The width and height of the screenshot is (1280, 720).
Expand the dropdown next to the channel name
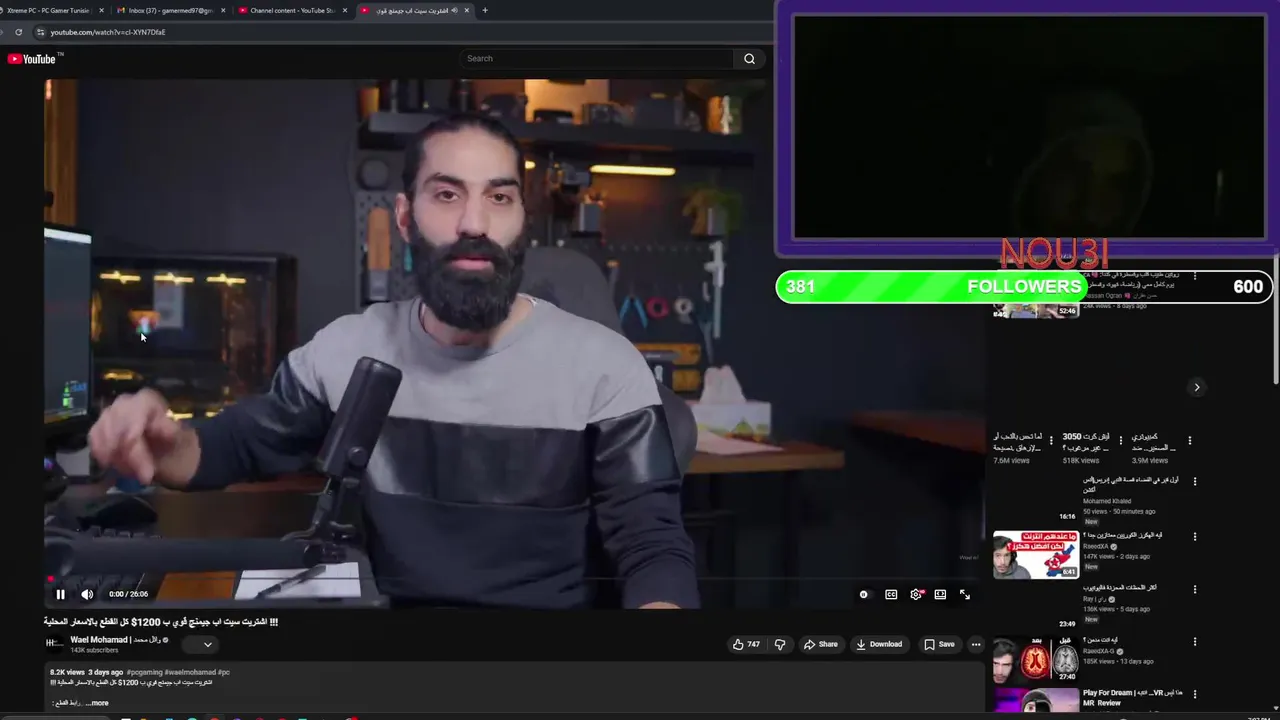[208, 644]
